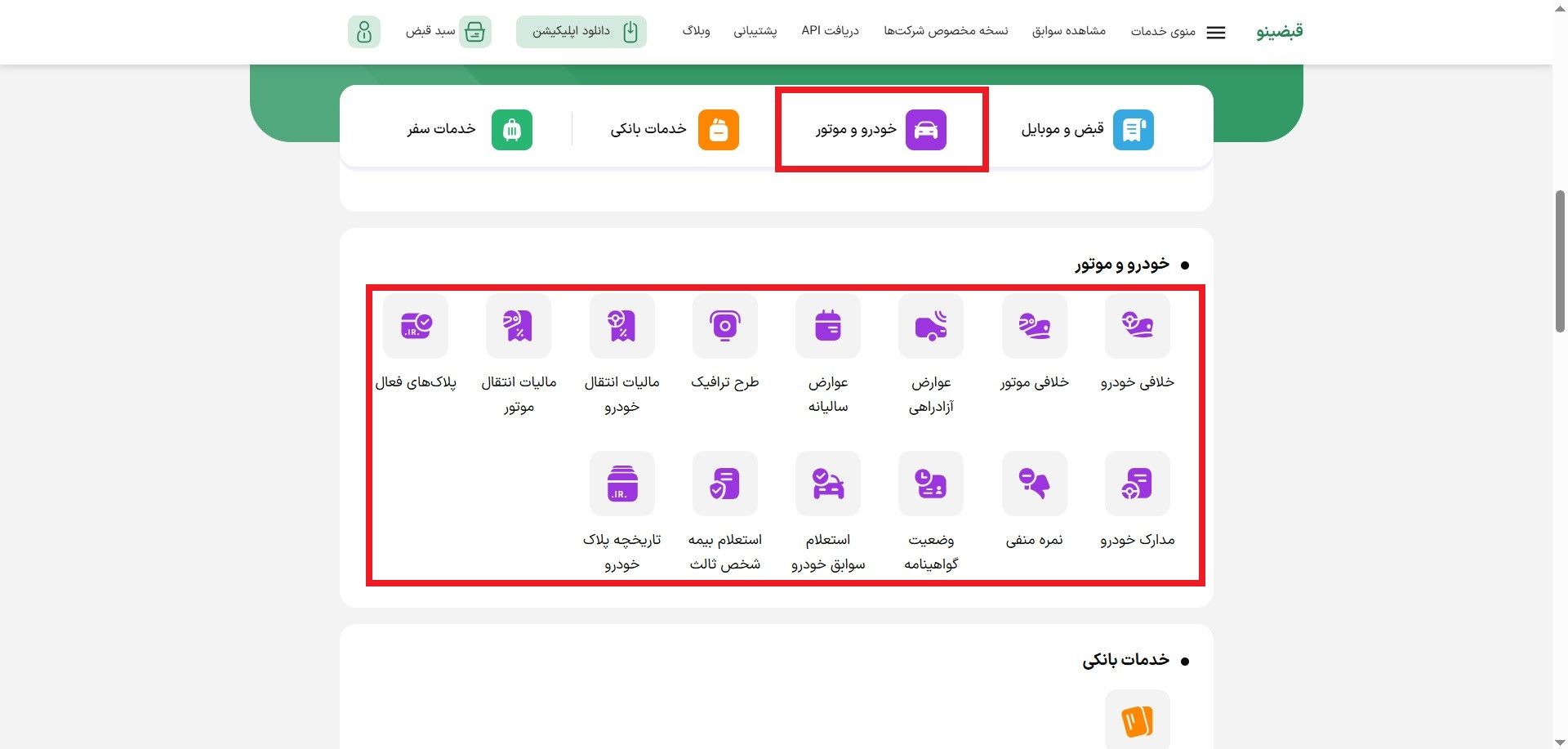
Task: Click the مالیات انتقال موتور icon
Action: coord(518,325)
